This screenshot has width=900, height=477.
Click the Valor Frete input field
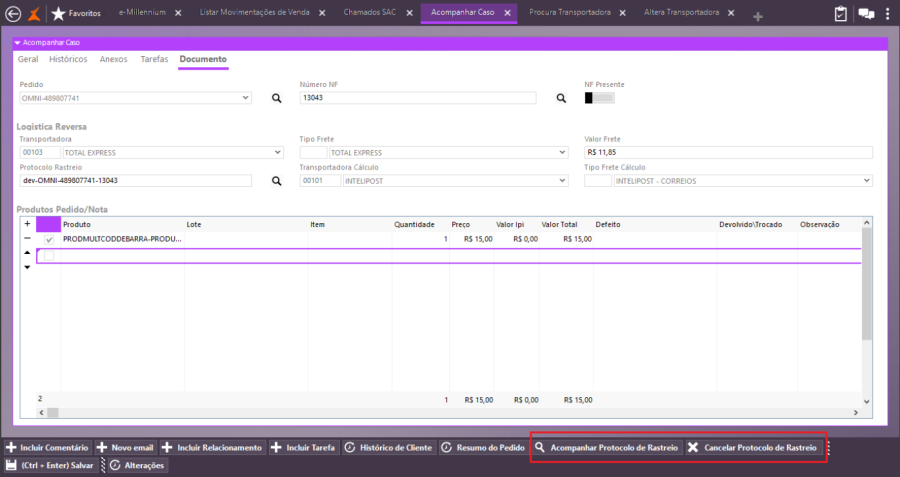728,153
